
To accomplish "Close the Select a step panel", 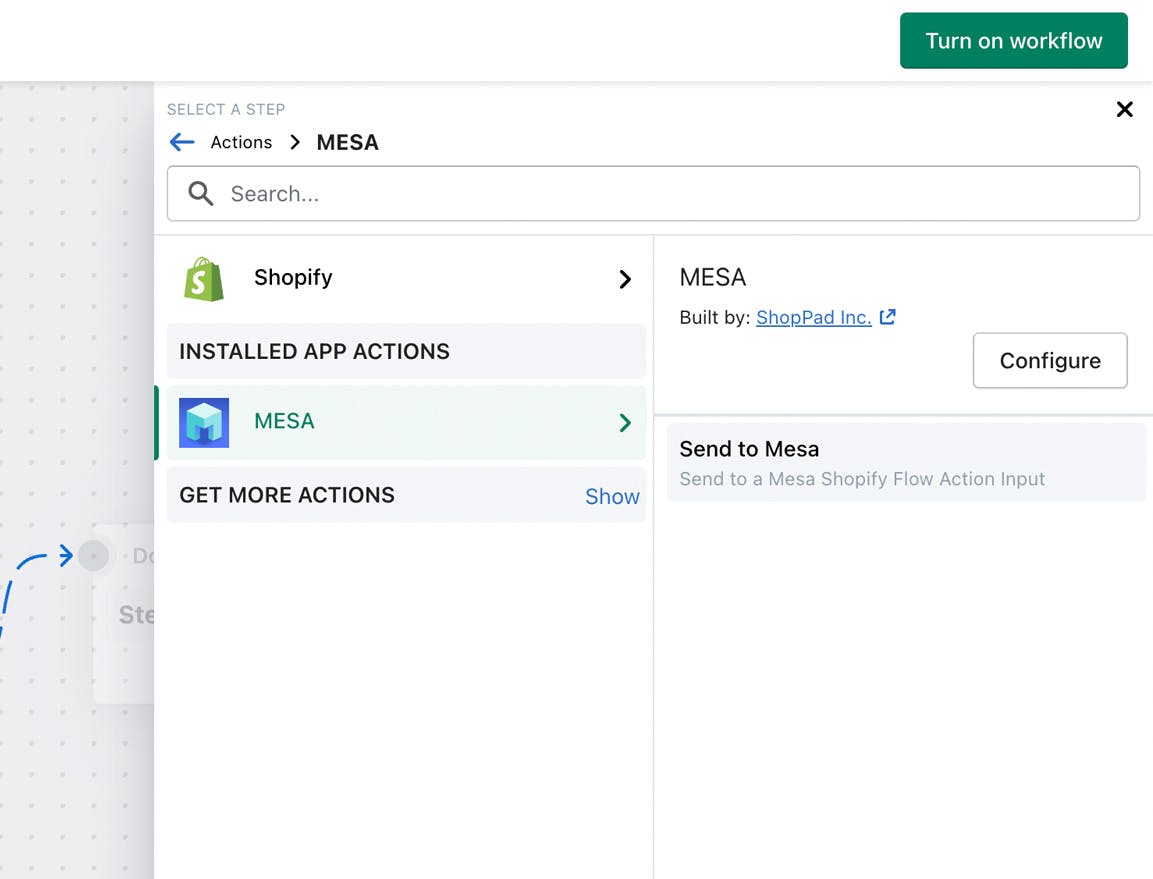I will [1124, 110].
